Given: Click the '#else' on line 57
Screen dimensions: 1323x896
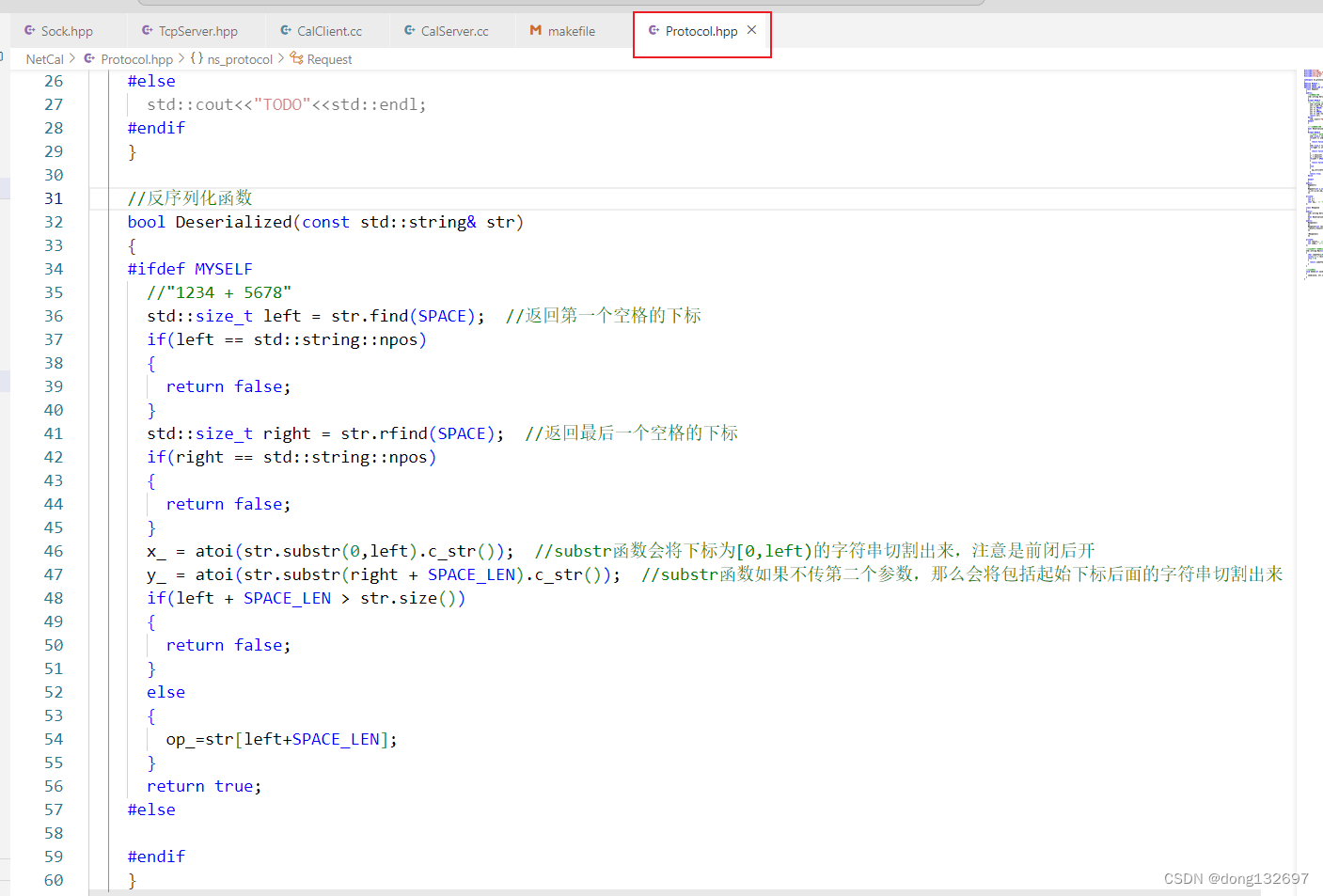Looking at the screenshot, I should 151,810.
